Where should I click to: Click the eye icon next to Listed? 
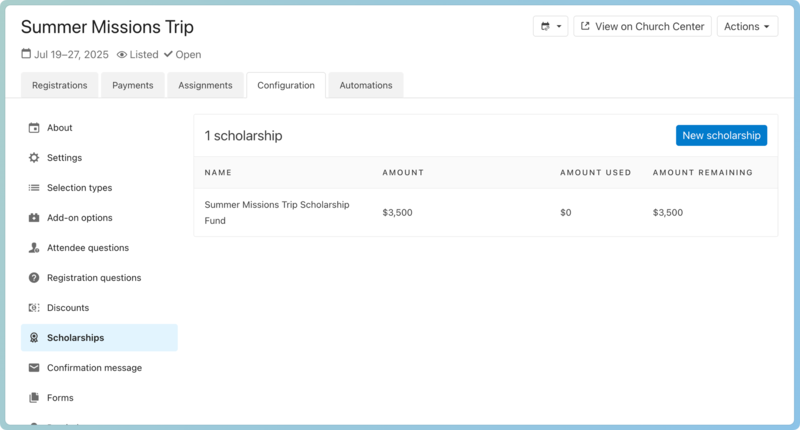point(121,55)
